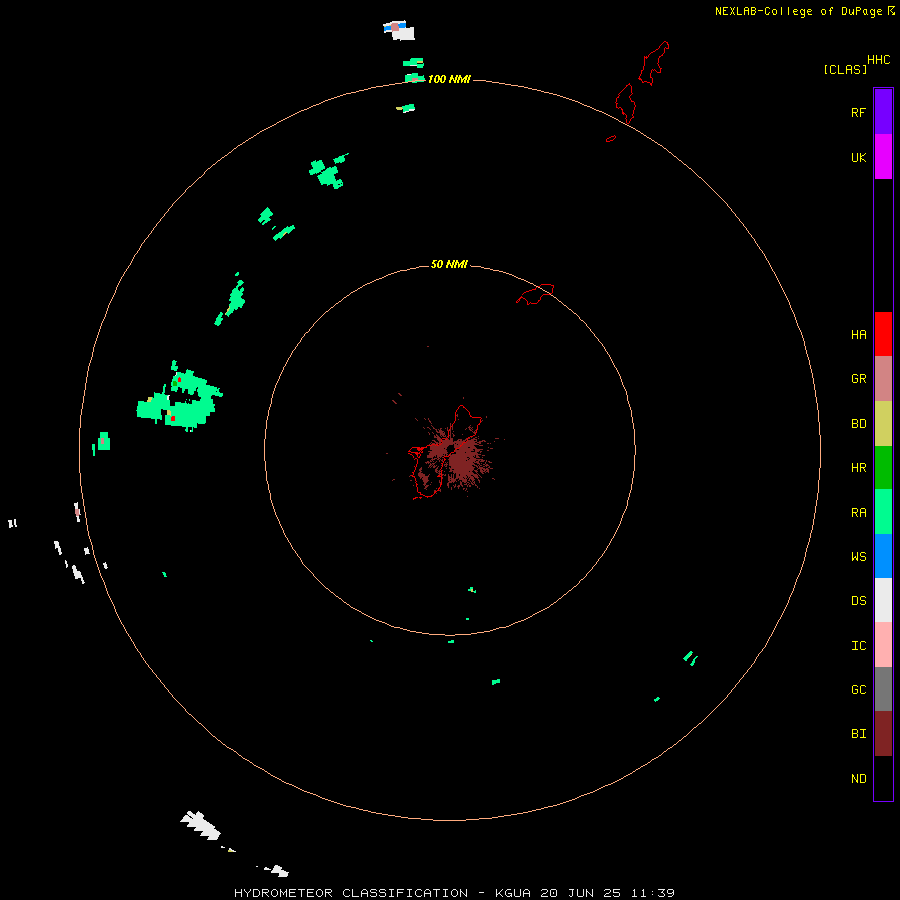Click the GC legend label
The height and width of the screenshot is (900, 900).
tap(858, 690)
